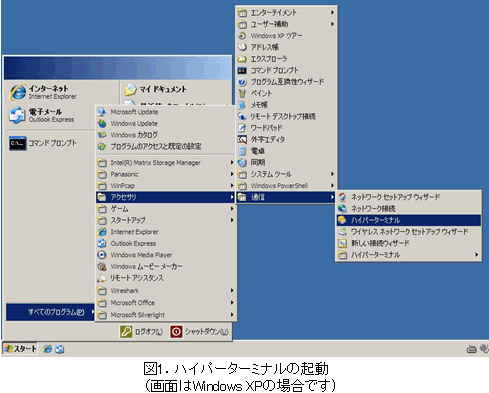Click the メモ帳 icon
The image size is (489, 393).
click(242, 105)
